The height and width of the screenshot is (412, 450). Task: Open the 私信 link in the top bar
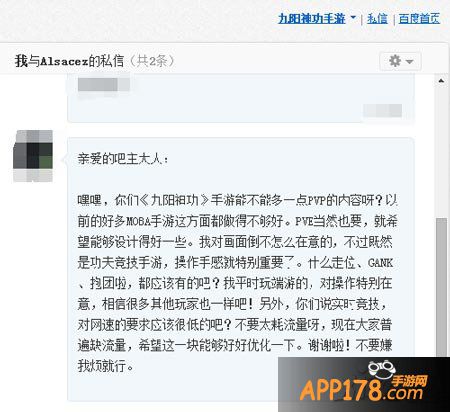click(x=377, y=19)
